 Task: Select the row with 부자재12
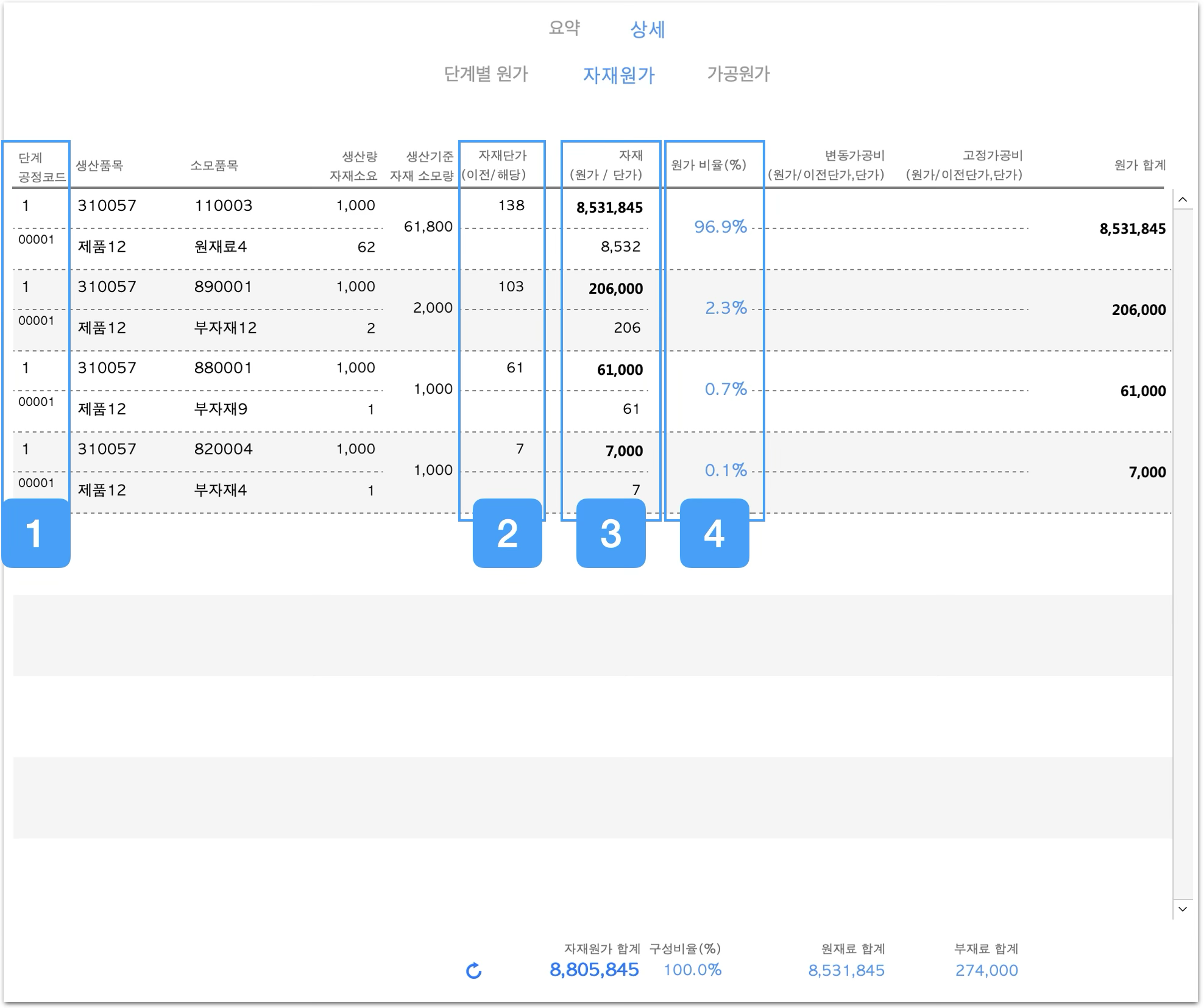coord(225,328)
